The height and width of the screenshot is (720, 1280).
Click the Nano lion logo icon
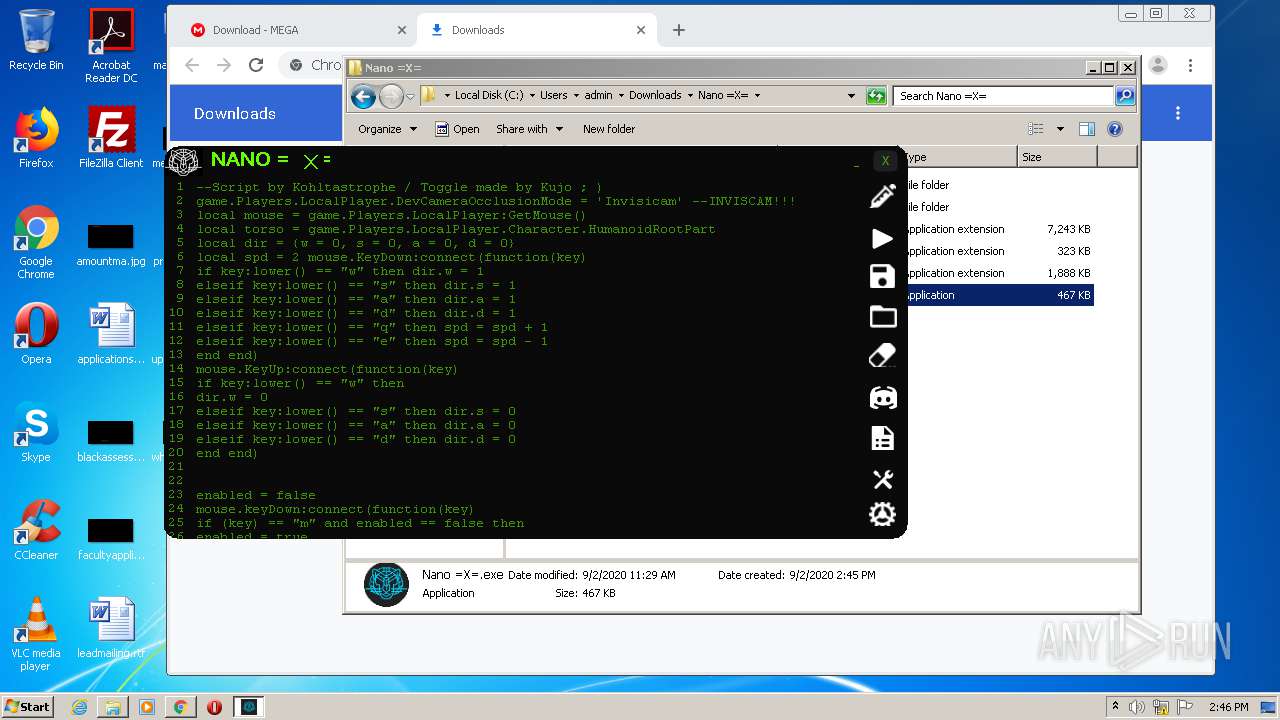184,161
